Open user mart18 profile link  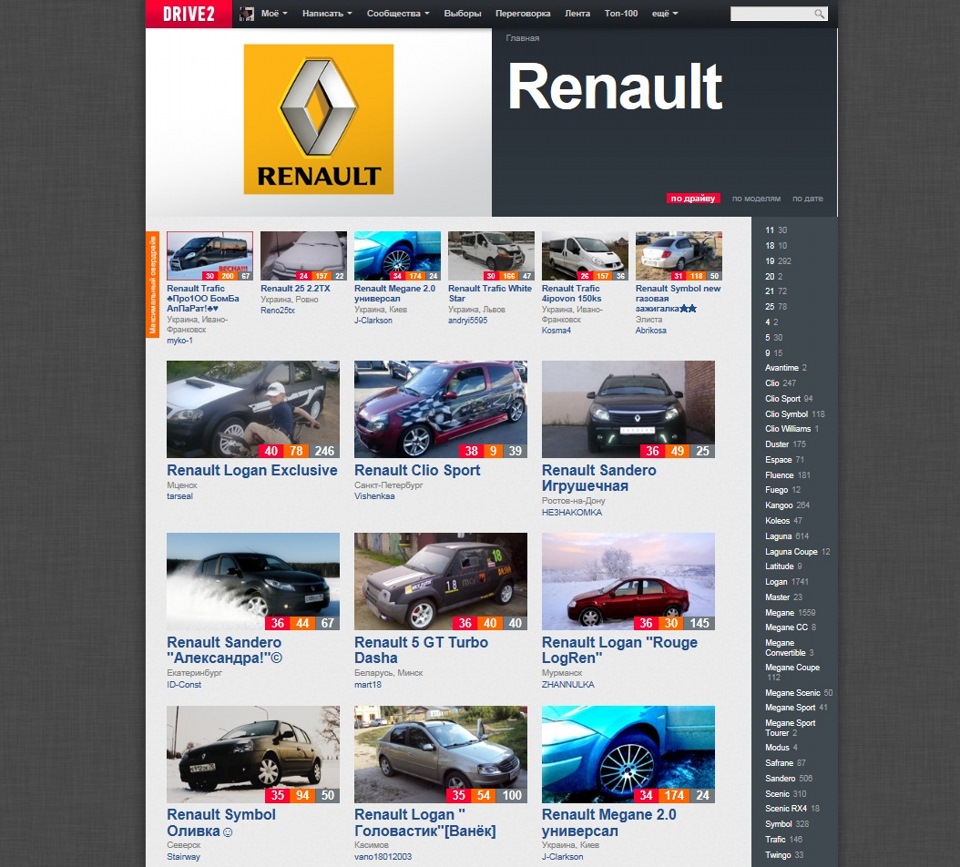pyautogui.click(x=368, y=685)
